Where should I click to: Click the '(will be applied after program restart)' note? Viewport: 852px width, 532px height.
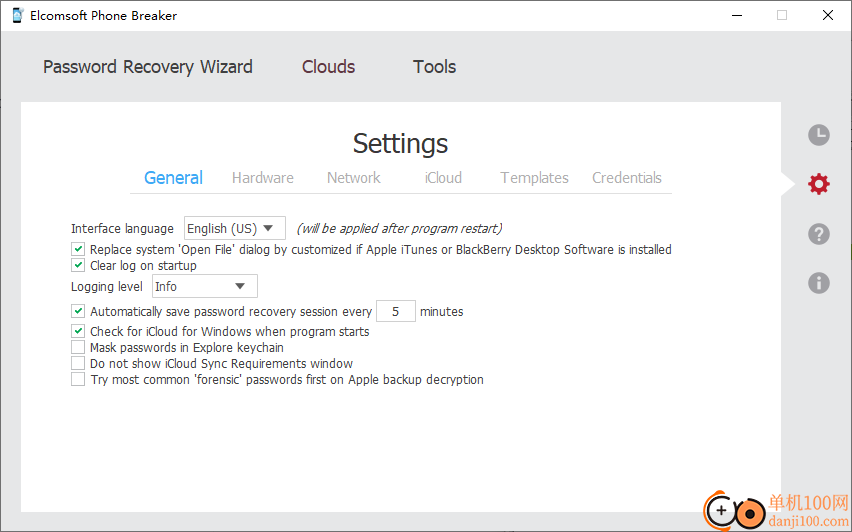coord(399,228)
